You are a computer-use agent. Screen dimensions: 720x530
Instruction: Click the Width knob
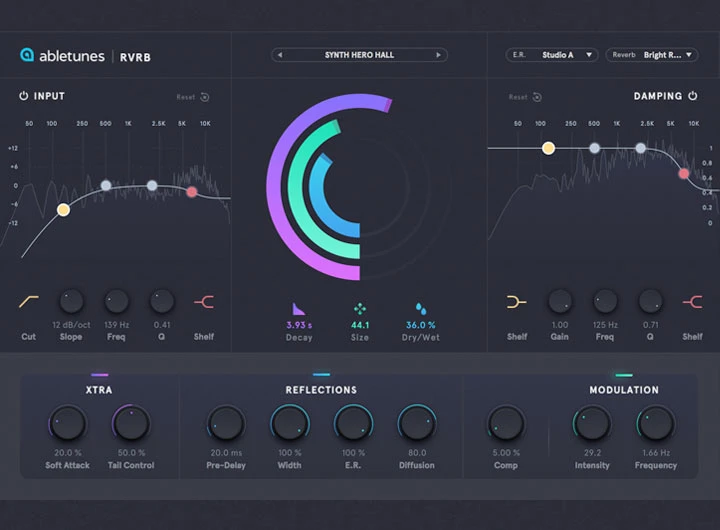289,423
